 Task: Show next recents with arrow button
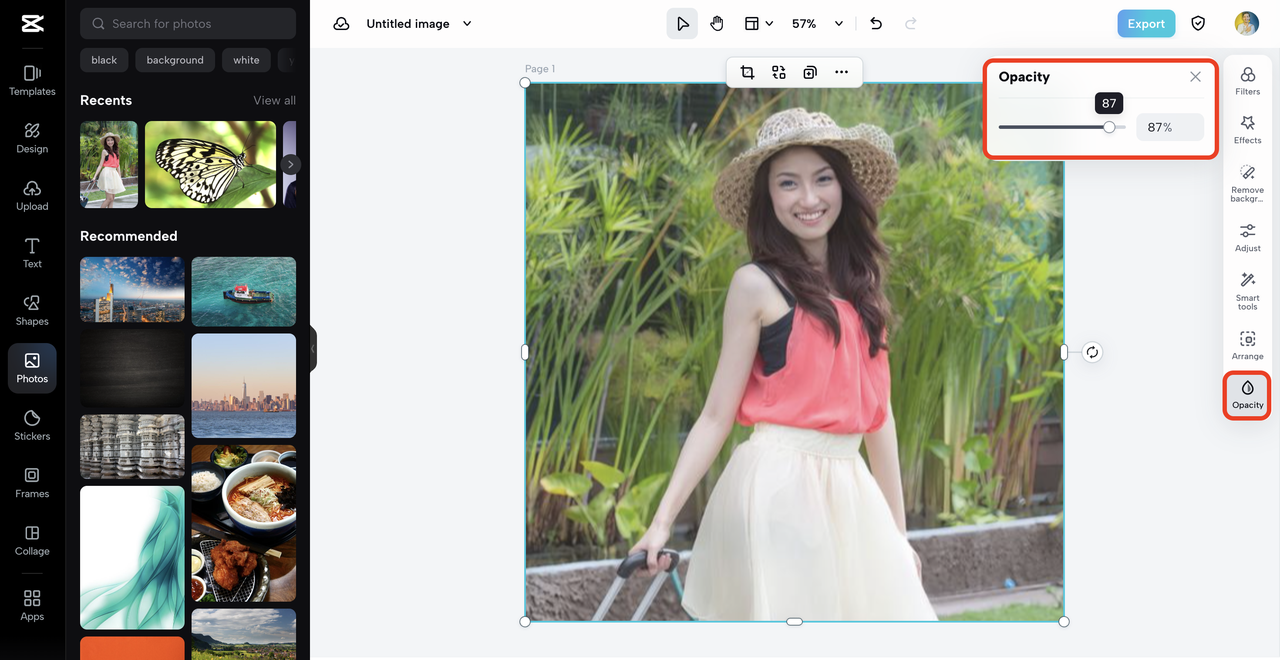[x=290, y=165]
